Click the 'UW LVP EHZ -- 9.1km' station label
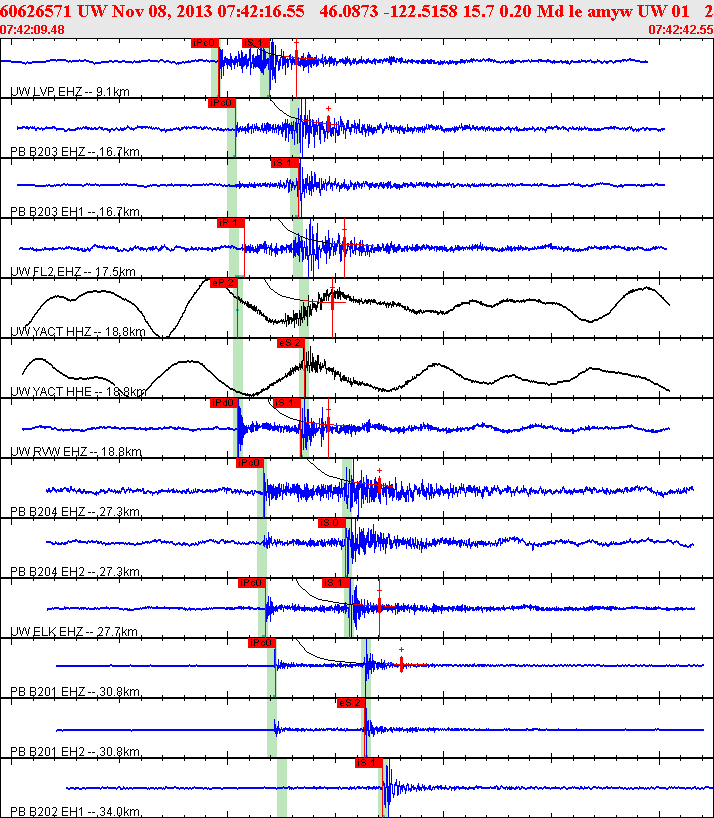The width and height of the screenshot is (714, 818). pos(70,92)
